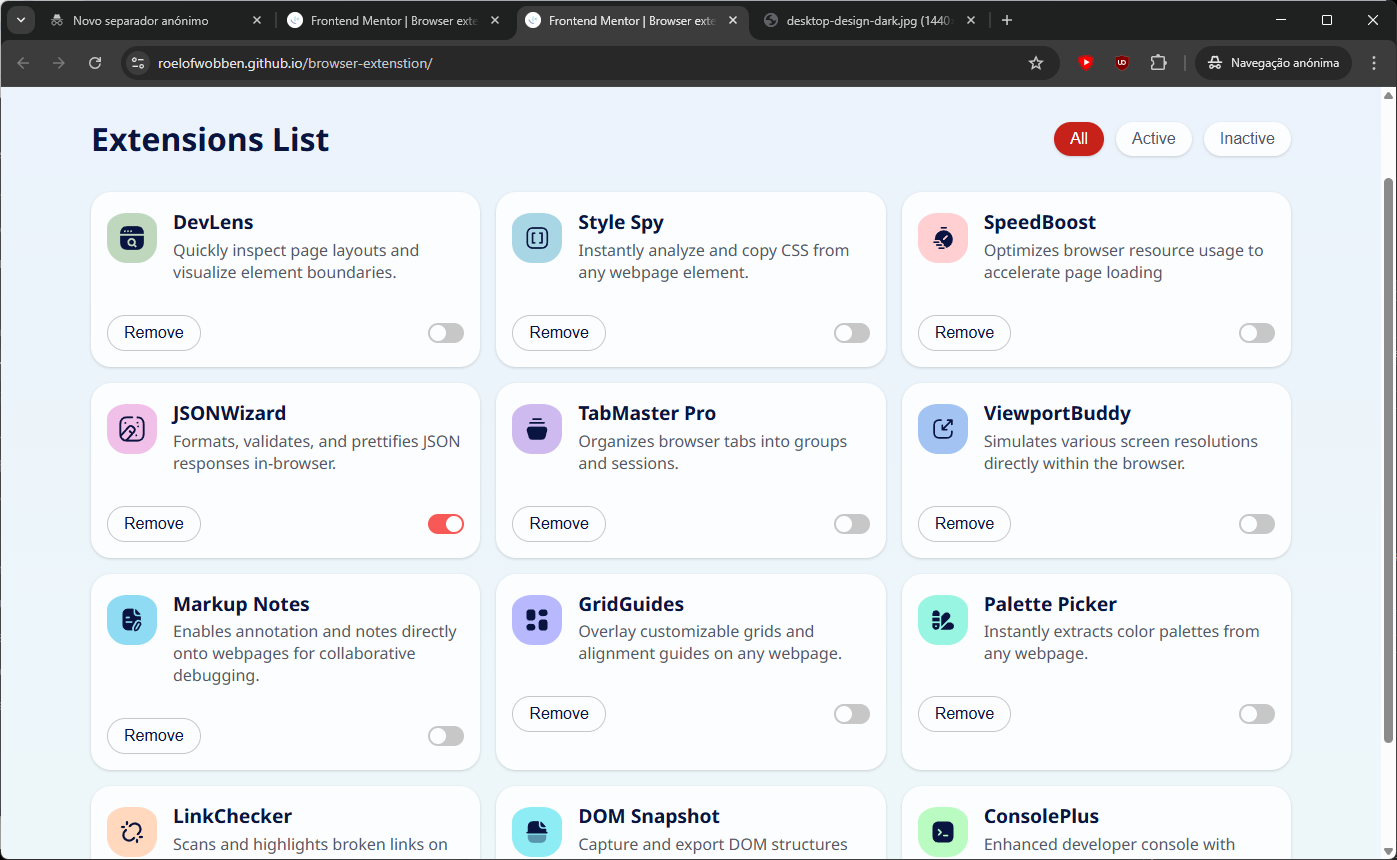Click the SpeedBoost title text
The height and width of the screenshot is (860, 1397).
[1040, 223]
